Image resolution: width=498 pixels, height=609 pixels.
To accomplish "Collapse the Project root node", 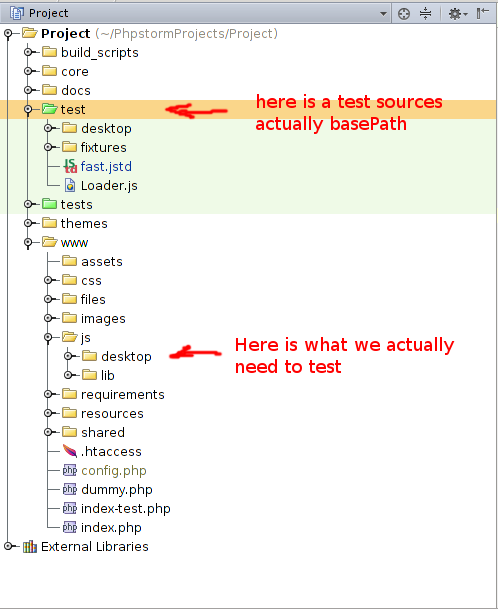I will tap(8, 33).
